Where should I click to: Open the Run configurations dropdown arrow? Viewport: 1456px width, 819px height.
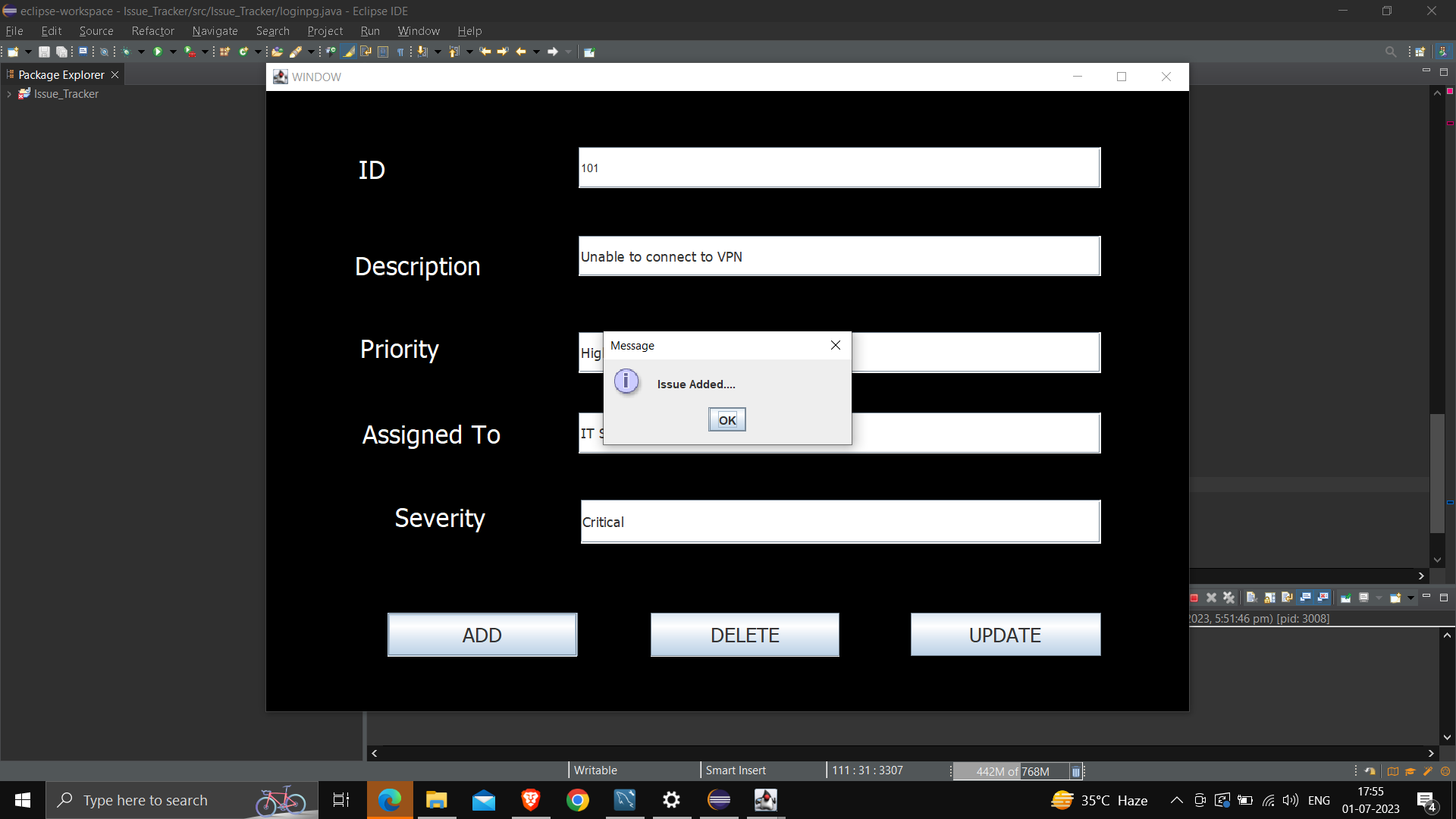point(172,52)
